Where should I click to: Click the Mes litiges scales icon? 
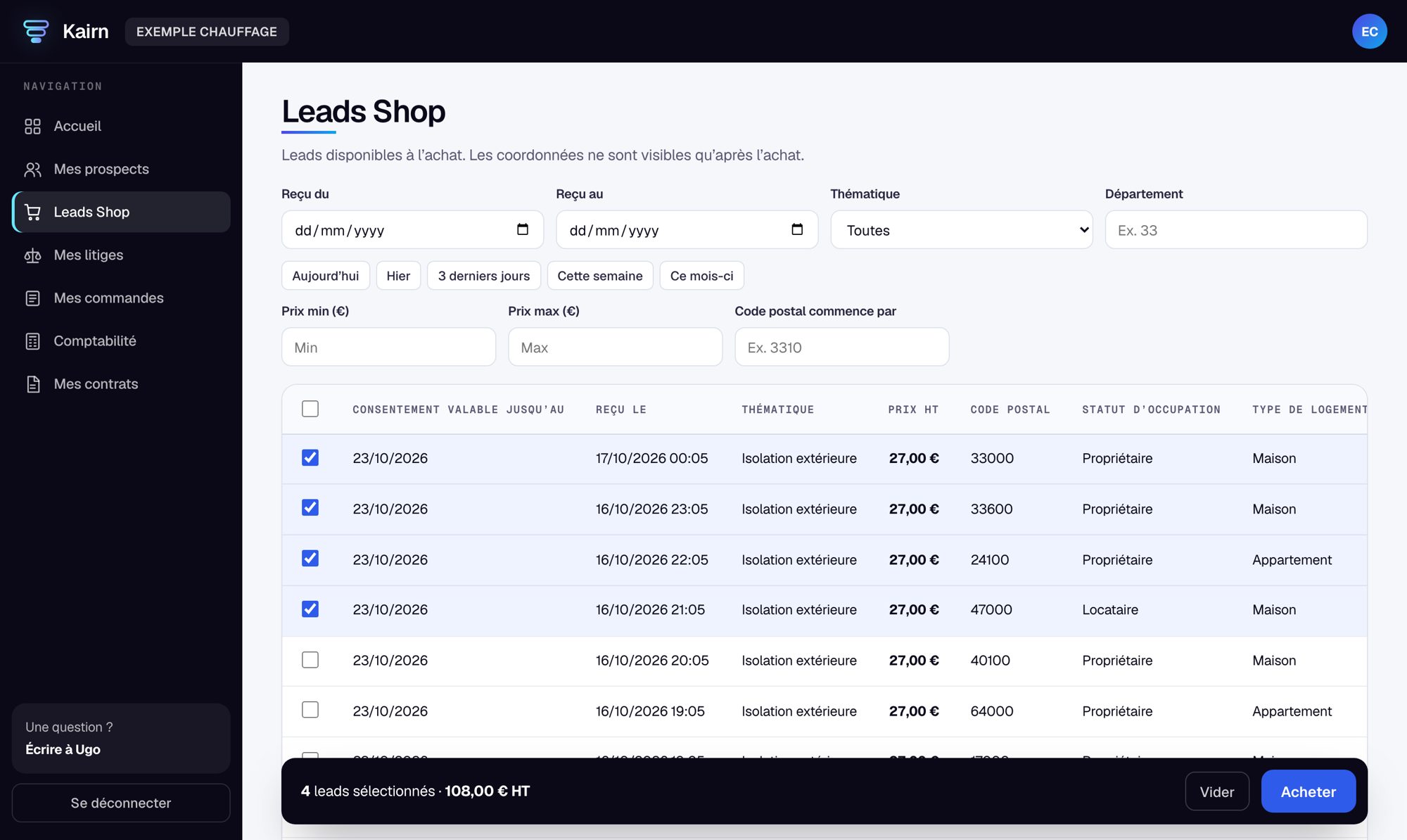tap(32, 255)
